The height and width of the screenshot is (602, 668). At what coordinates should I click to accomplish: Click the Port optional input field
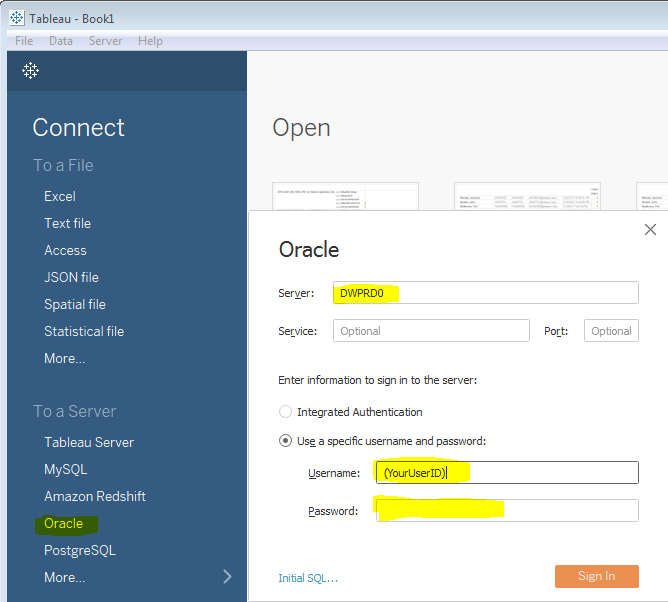(x=611, y=331)
